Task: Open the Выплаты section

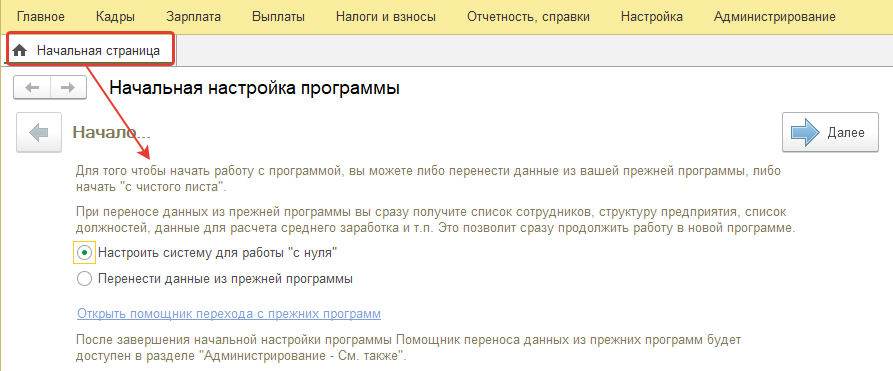Action: pyautogui.click(x=278, y=17)
